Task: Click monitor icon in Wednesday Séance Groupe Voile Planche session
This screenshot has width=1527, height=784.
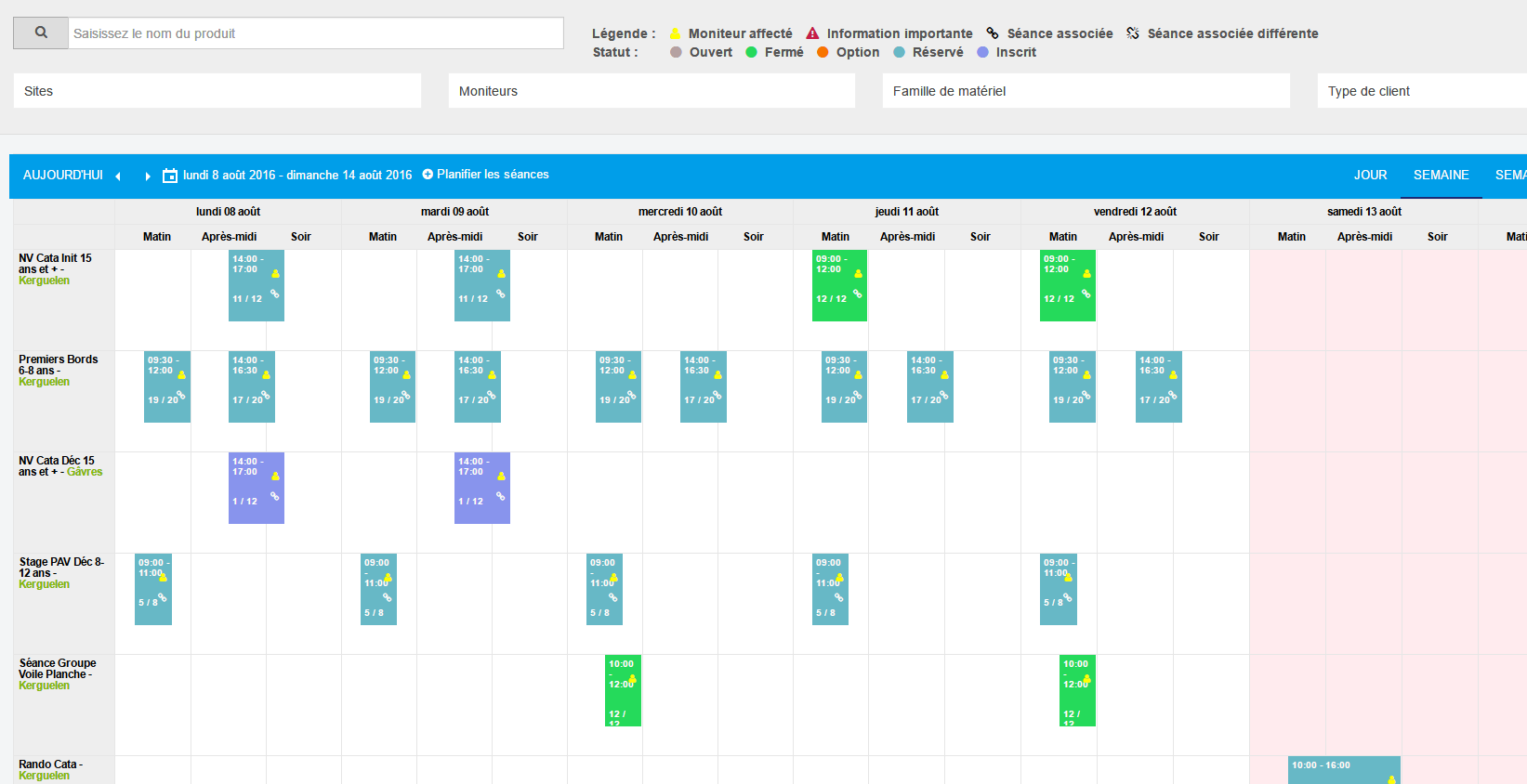Action: pyautogui.click(x=632, y=679)
